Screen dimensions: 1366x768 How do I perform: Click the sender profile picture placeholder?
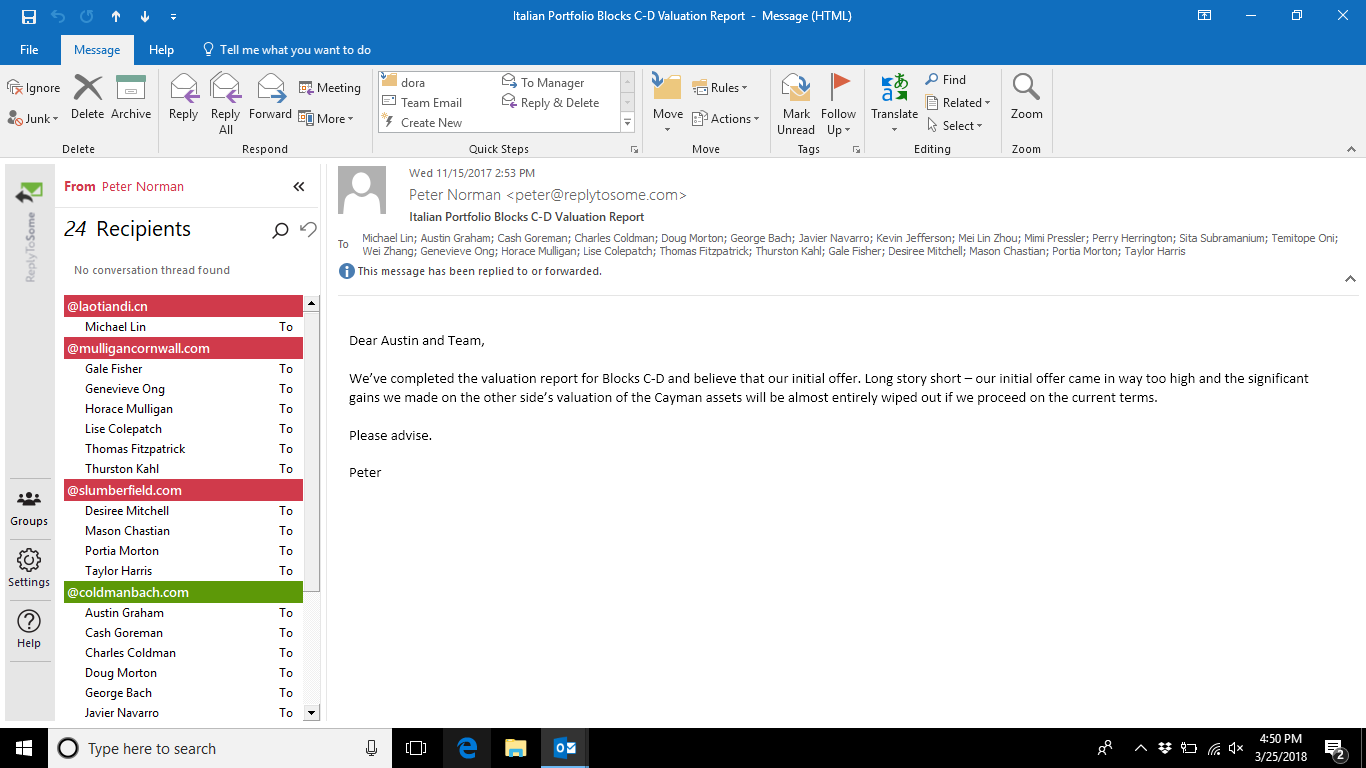[362, 190]
